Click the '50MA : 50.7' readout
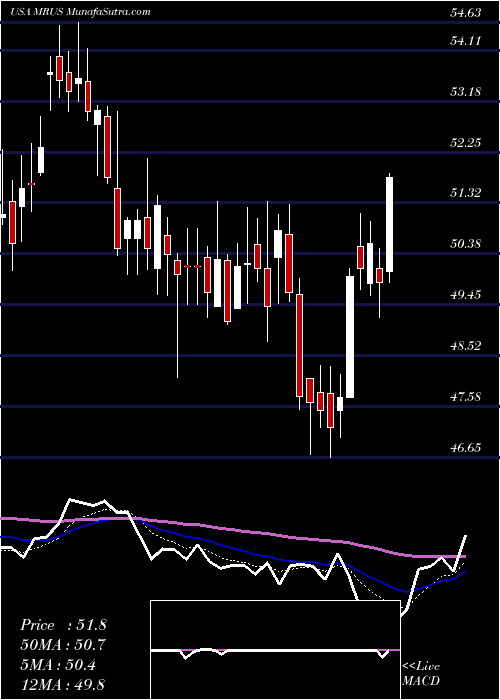This screenshot has width=500, height=700. pyautogui.click(x=63, y=645)
